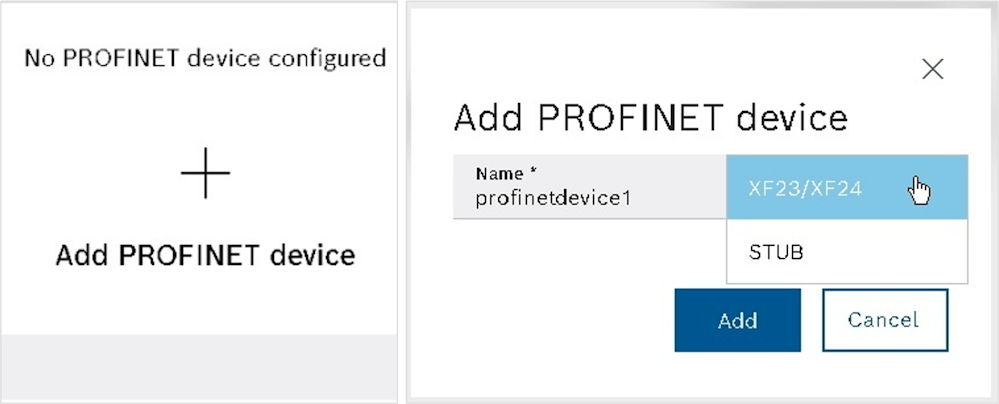Select XF23/XF24 from the port list

[847, 187]
